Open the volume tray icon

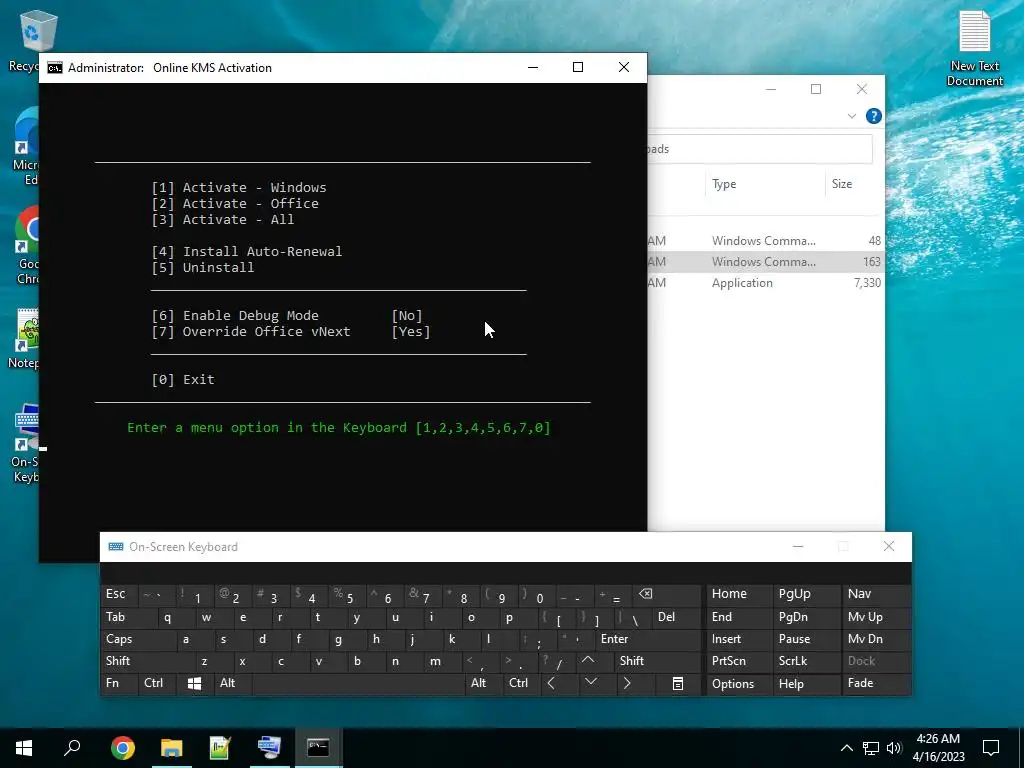tap(894, 748)
